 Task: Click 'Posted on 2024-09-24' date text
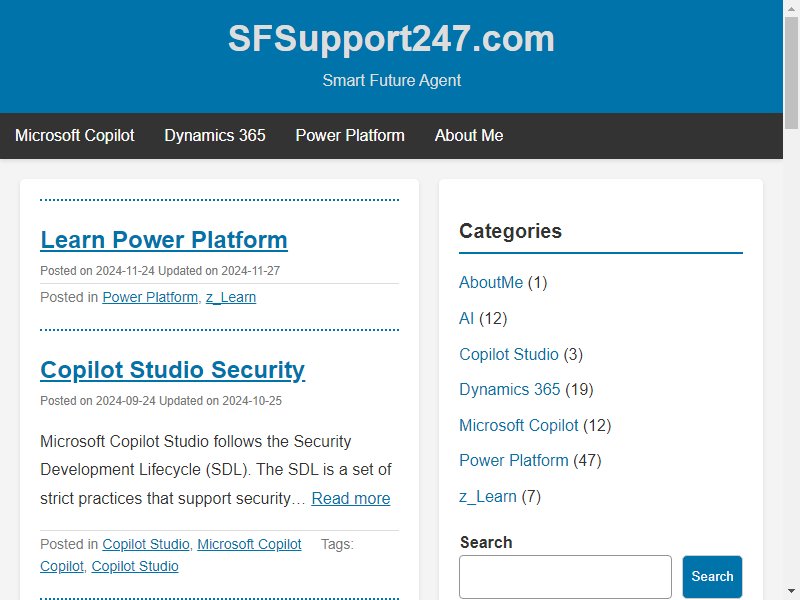coord(97,401)
